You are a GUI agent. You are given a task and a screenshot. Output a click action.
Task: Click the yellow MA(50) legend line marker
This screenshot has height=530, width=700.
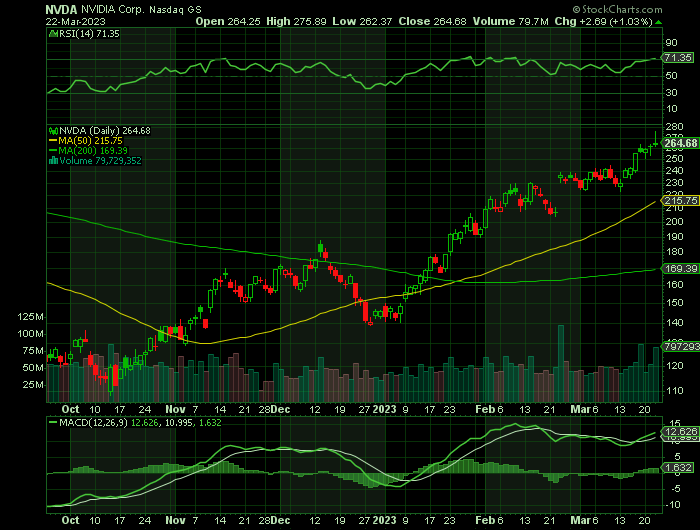coord(53,141)
